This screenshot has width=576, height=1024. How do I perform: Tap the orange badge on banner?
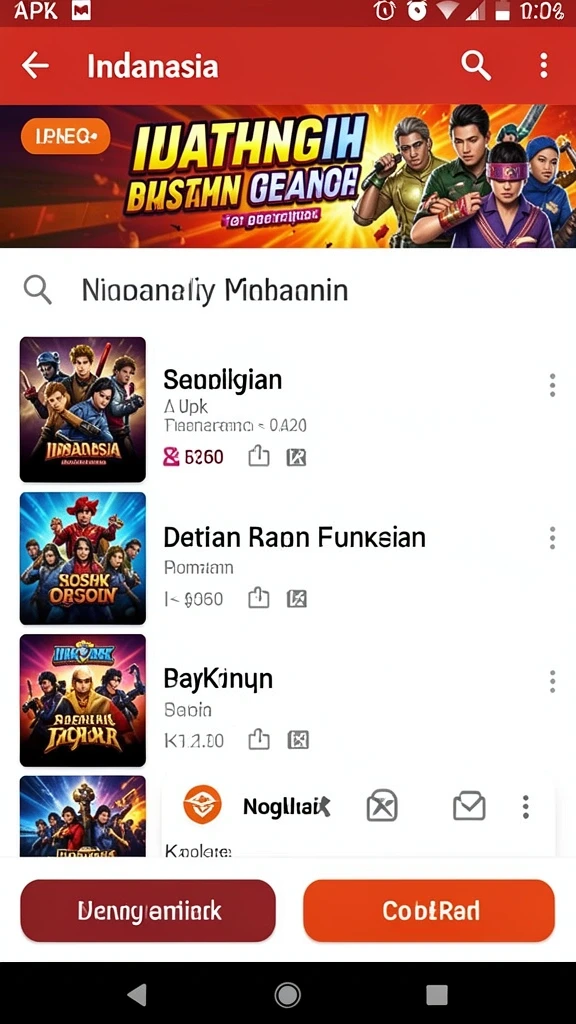point(65,136)
